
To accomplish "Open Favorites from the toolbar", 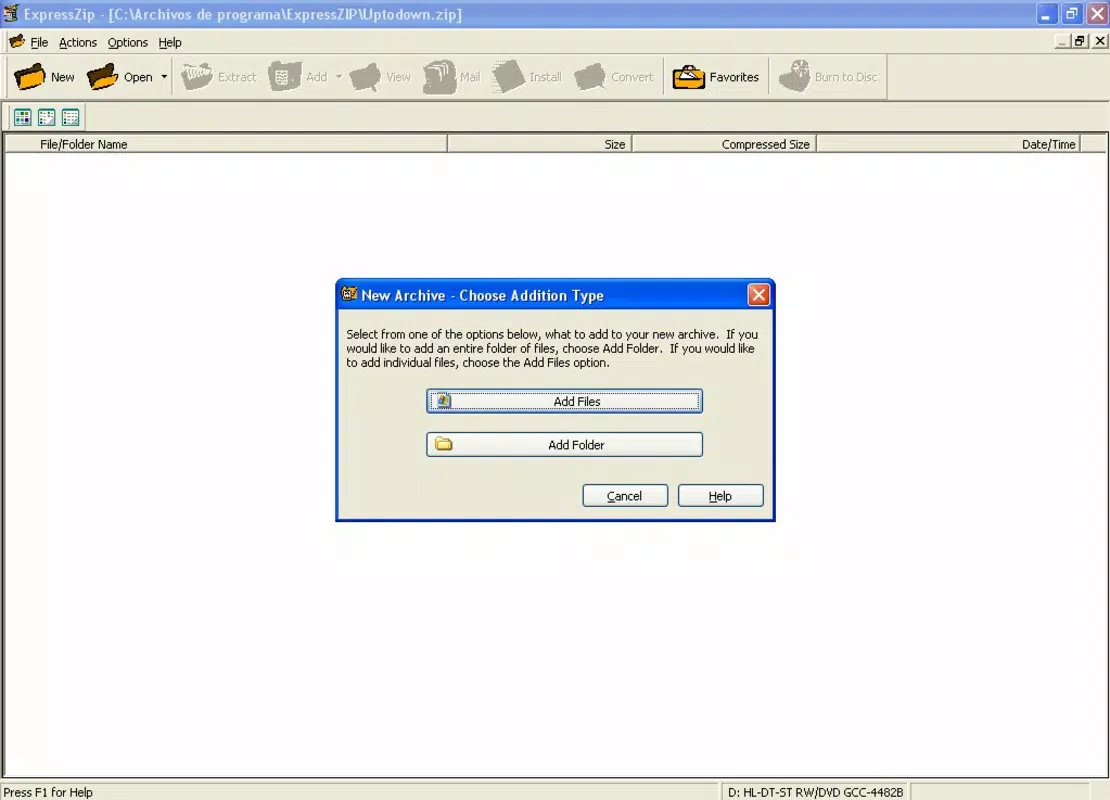I will 716,77.
